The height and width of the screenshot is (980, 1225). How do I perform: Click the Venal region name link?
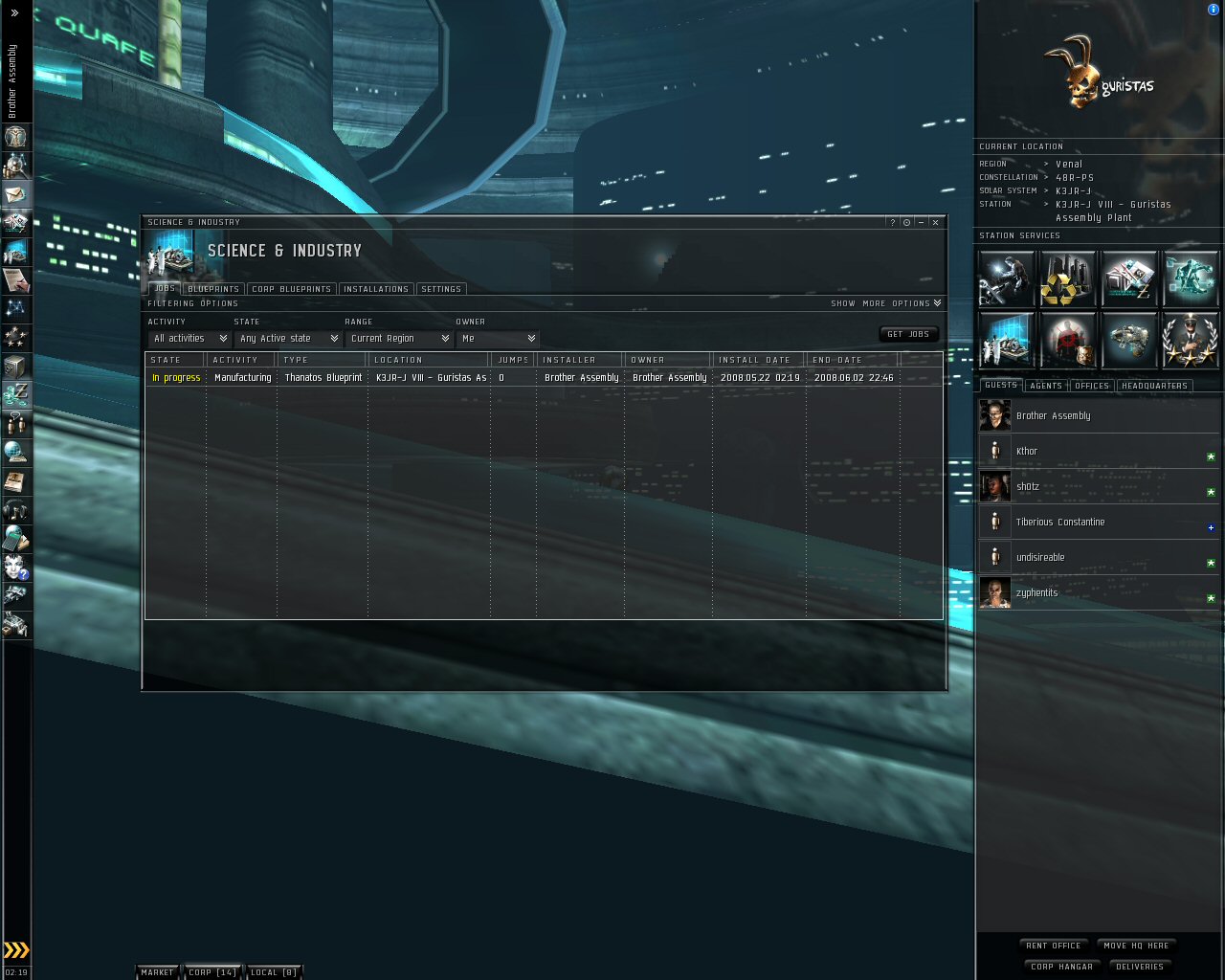click(1069, 165)
